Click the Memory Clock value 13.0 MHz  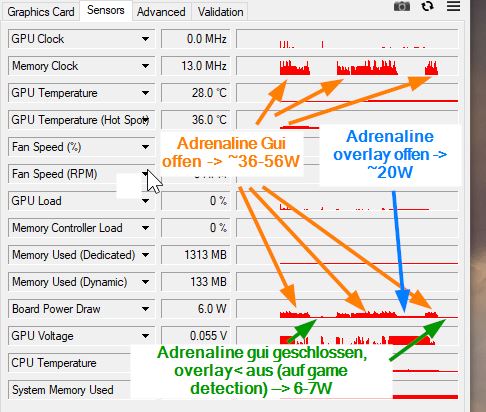click(196, 66)
